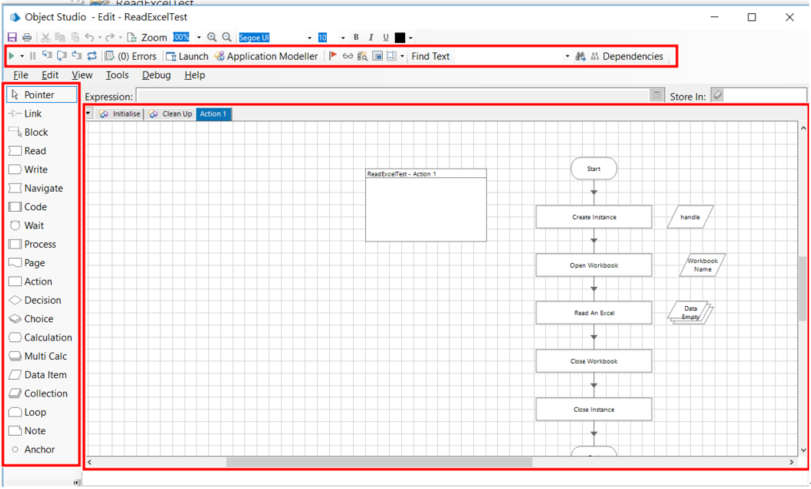The height and width of the screenshot is (489, 811).
Task: Open the Dependencies view
Action: [x=627, y=56]
